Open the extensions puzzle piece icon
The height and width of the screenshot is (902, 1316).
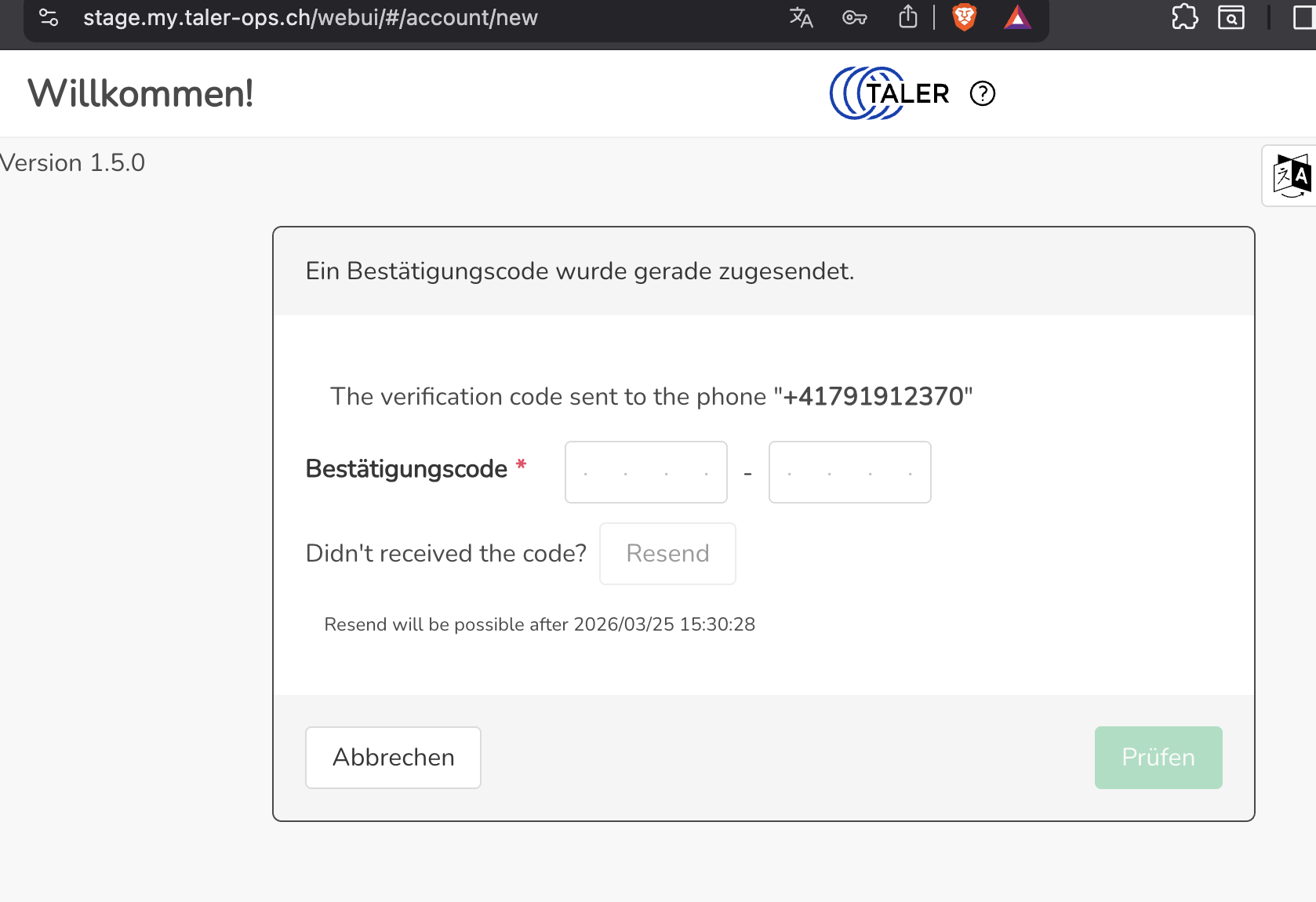tap(1184, 16)
